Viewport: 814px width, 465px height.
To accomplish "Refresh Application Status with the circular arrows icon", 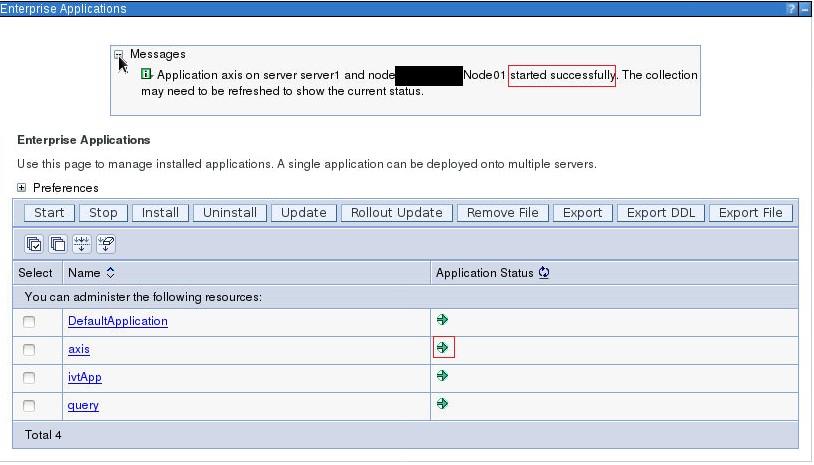I will (x=544, y=272).
